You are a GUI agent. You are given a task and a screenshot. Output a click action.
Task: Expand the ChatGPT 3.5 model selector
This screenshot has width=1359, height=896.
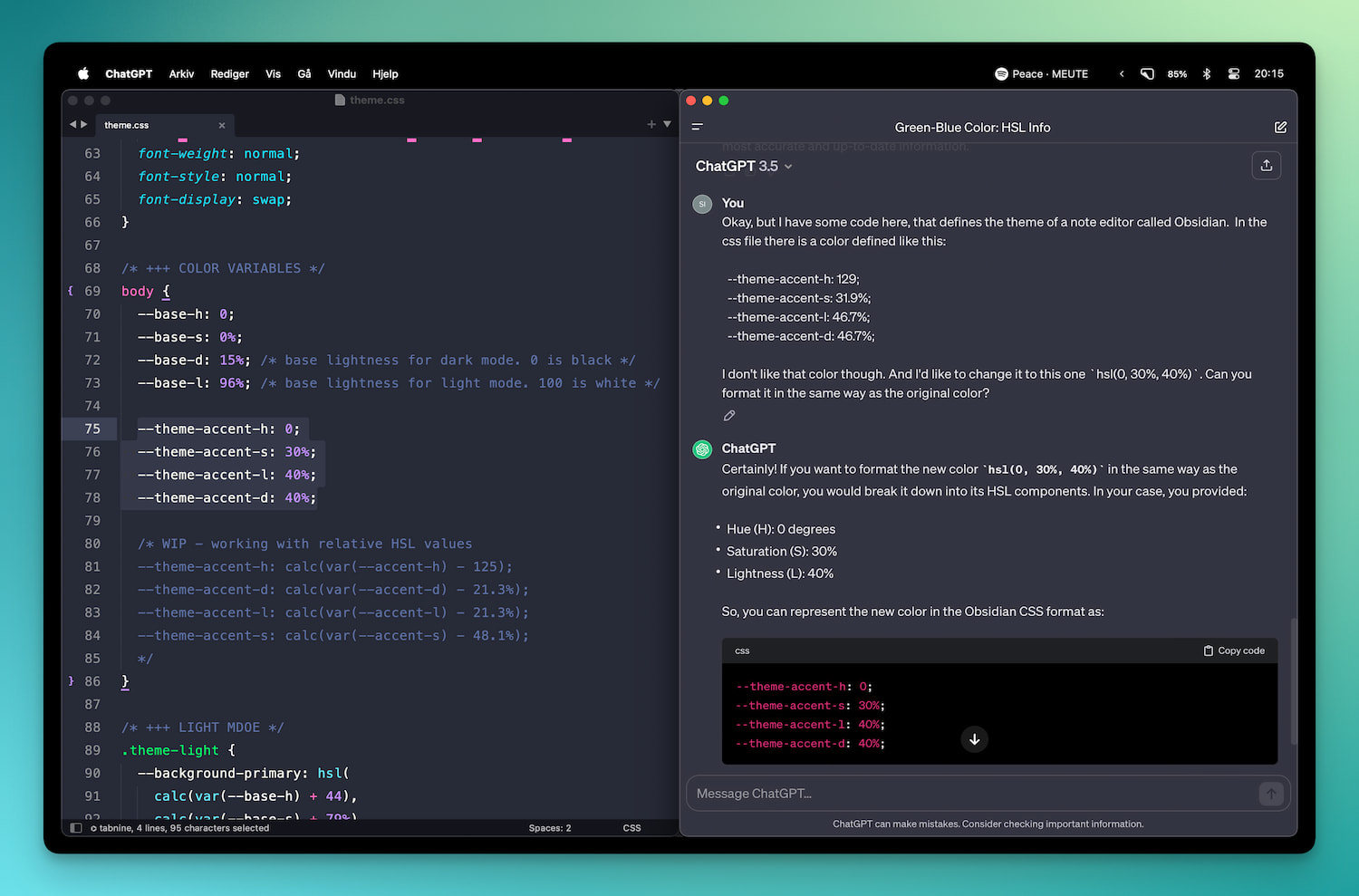(x=743, y=167)
